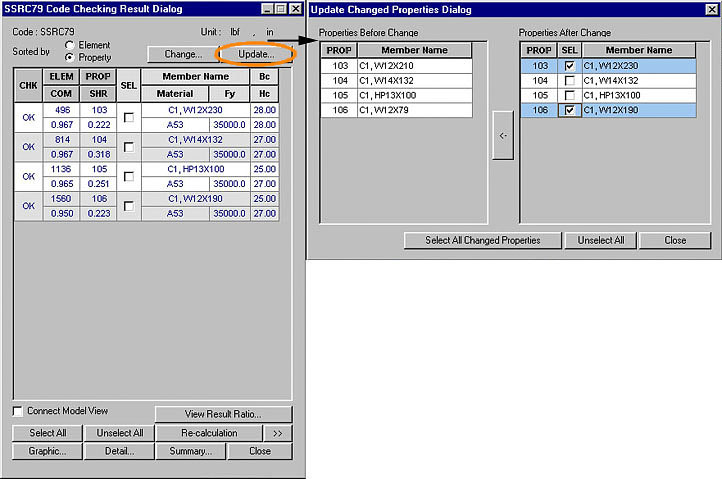The height and width of the screenshot is (479, 722).
Task: Tick SEL checkbox for property 105 HP13X100 row
Action: [128, 177]
